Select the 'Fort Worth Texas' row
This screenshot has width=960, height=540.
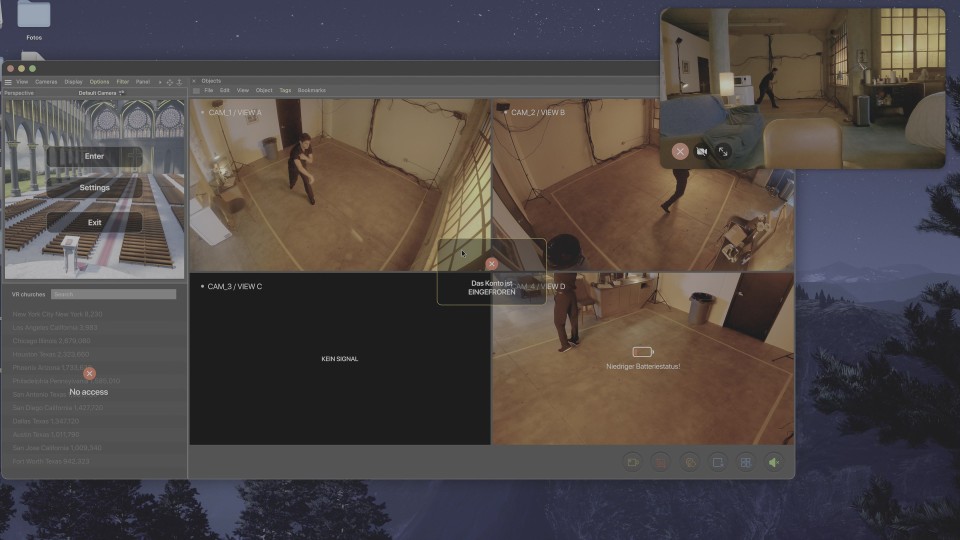click(51, 462)
